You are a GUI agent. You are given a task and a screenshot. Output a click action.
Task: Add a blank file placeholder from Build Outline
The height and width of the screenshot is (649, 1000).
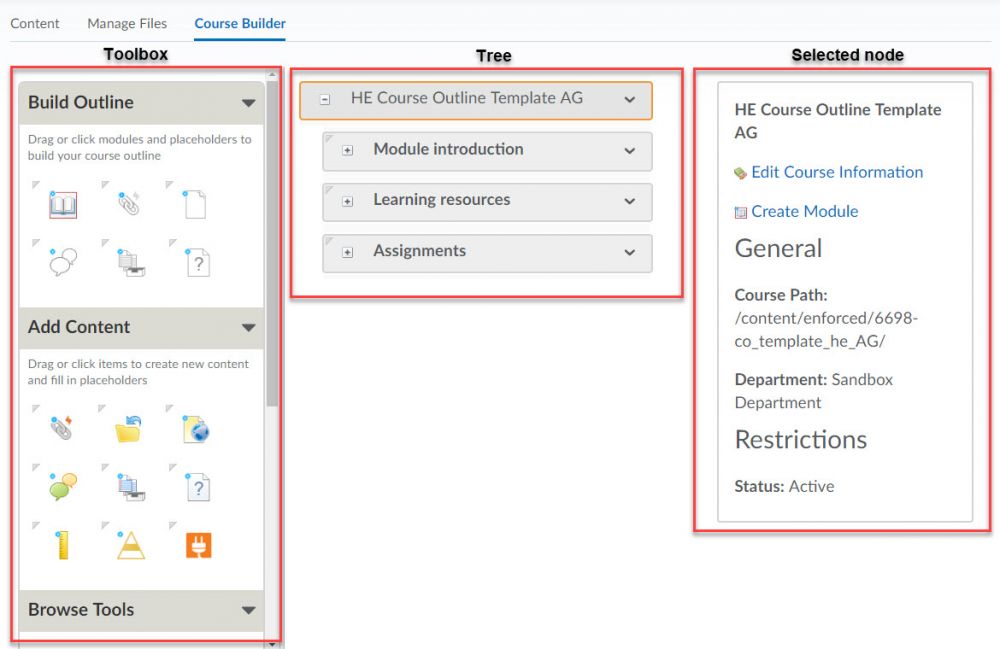click(195, 204)
